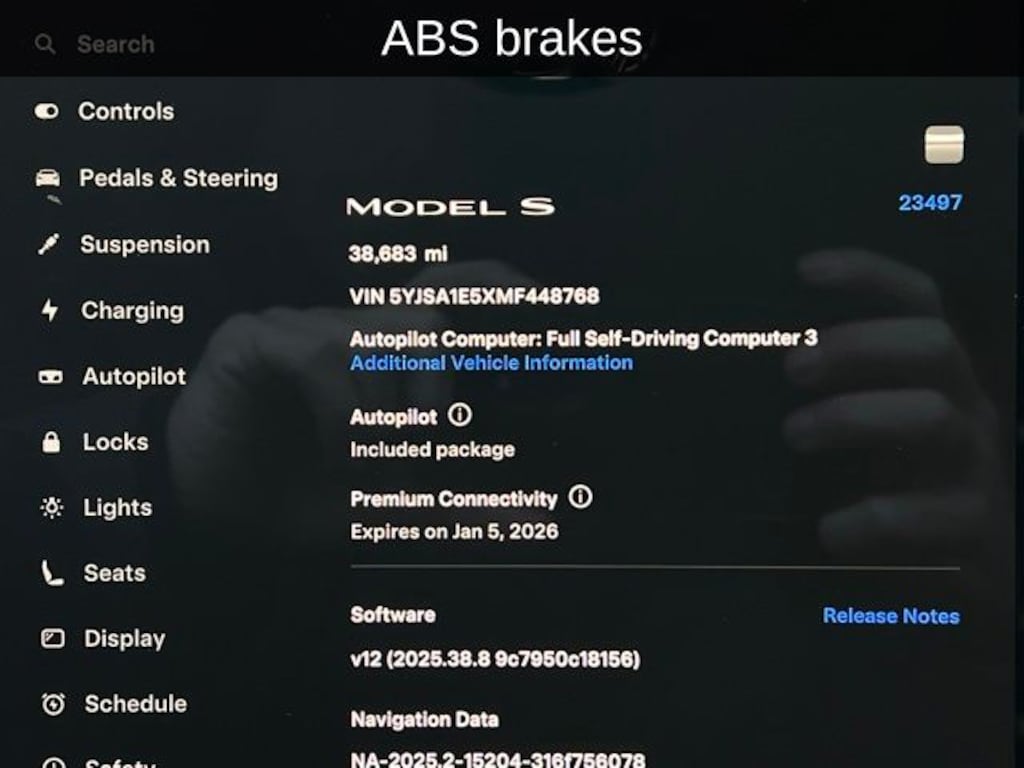The width and height of the screenshot is (1024, 768).
Task: Select the Charging menu item
Action: (x=132, y=310)
